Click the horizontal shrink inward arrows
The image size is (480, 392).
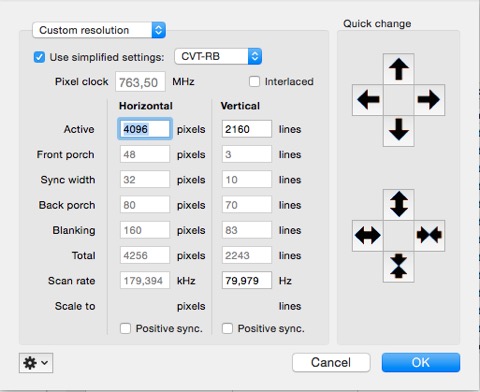click(x=429, y=236)
